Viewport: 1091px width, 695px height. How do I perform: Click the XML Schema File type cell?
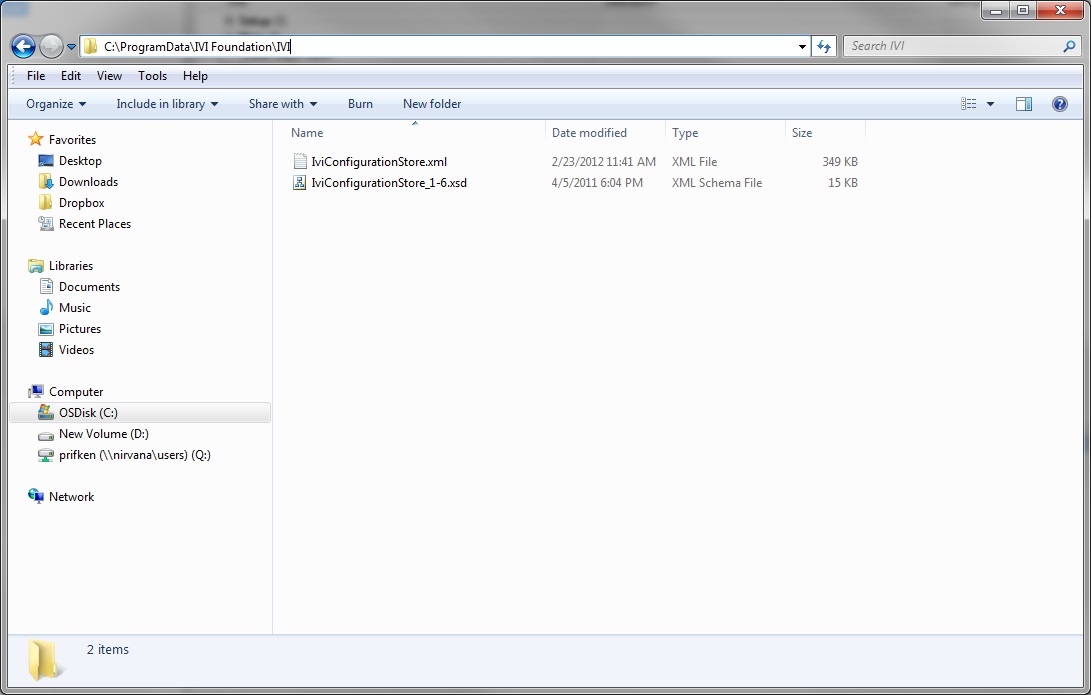pos(717,183)
